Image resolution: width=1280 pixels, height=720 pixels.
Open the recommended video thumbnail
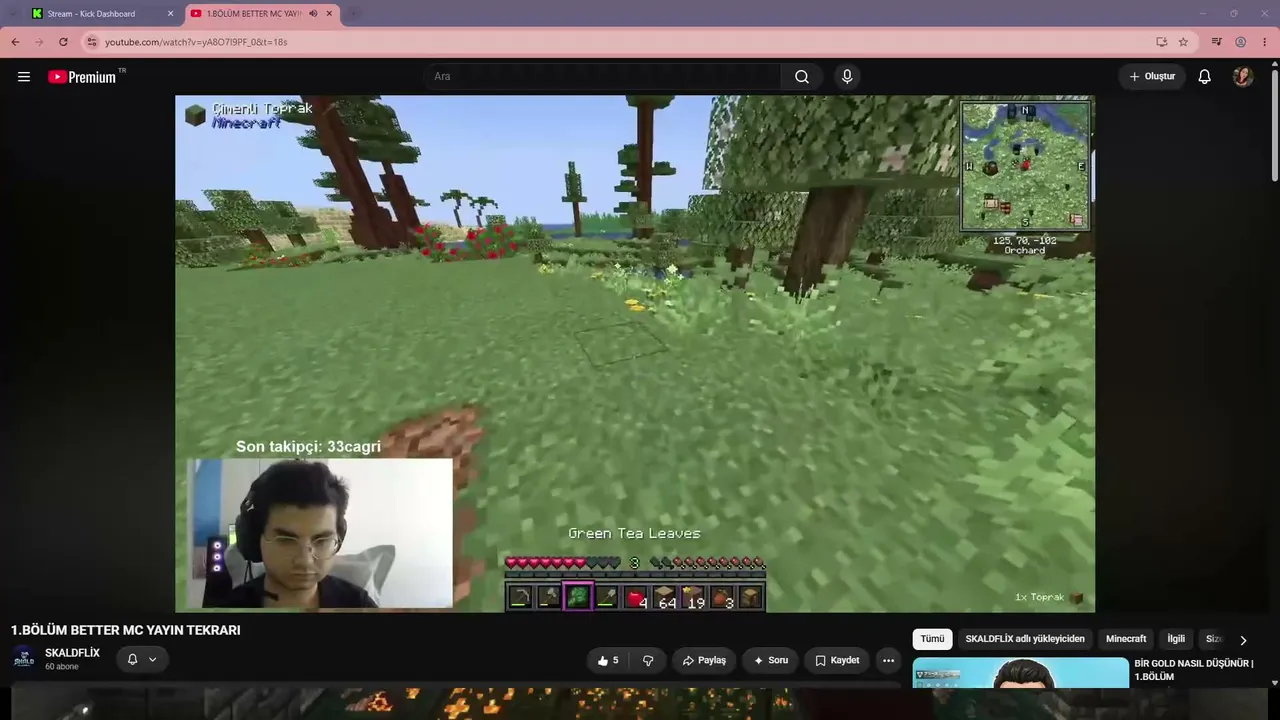1020,672
